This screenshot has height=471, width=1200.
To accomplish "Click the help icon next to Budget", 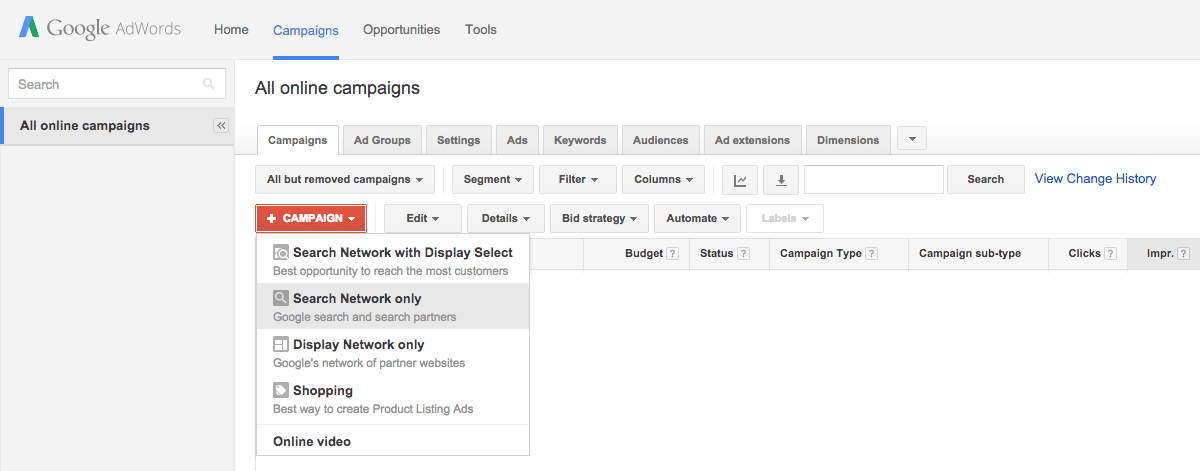I will (673, 254).
